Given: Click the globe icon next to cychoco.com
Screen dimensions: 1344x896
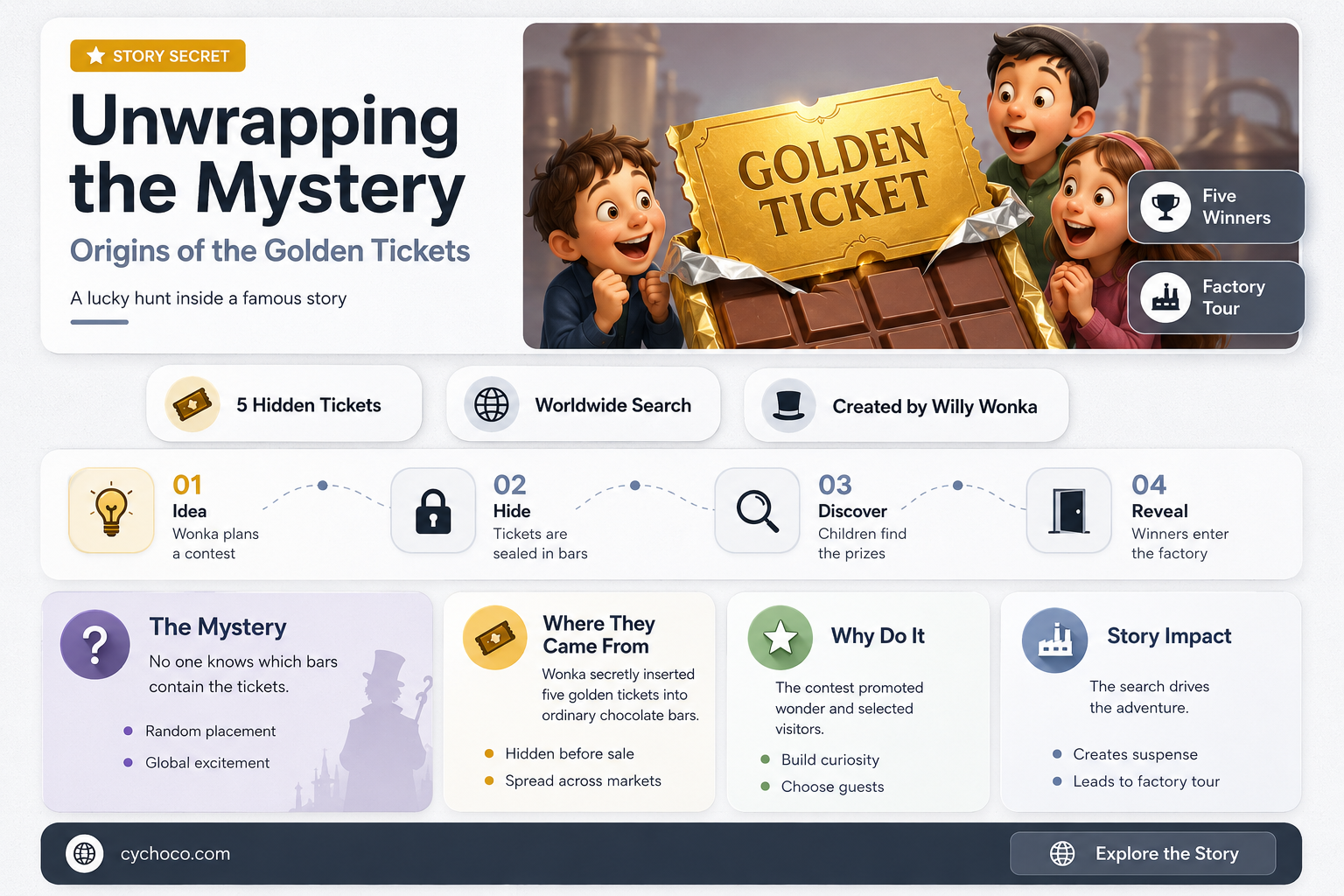Looking at the screenshot, I should pyautogui.click(x=85, y=852).
